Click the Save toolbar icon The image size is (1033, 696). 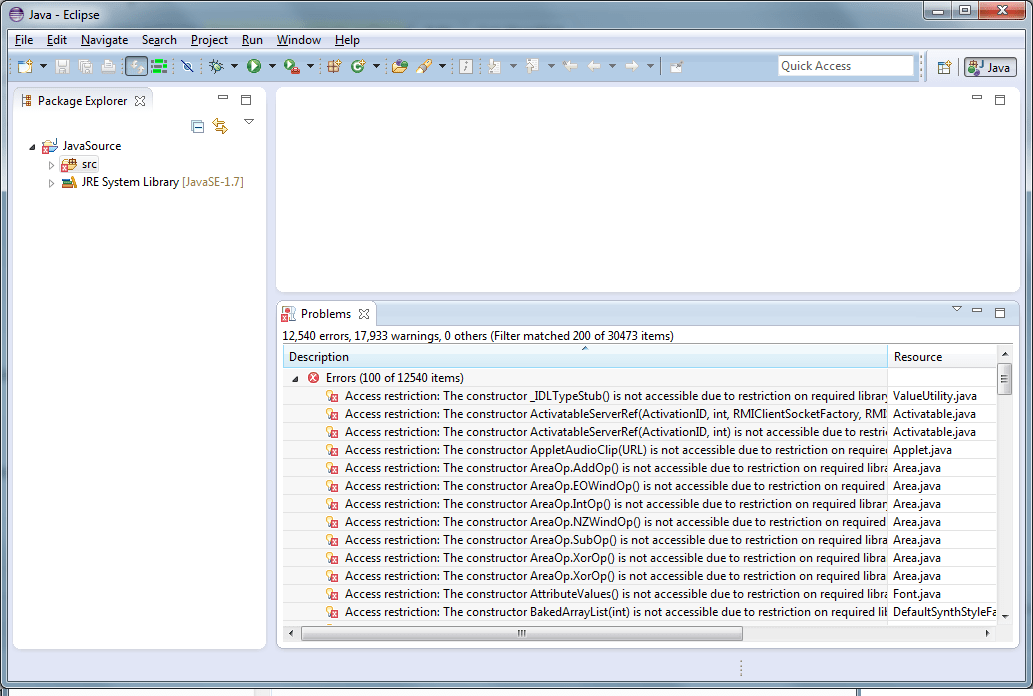[x=63, y=66]
